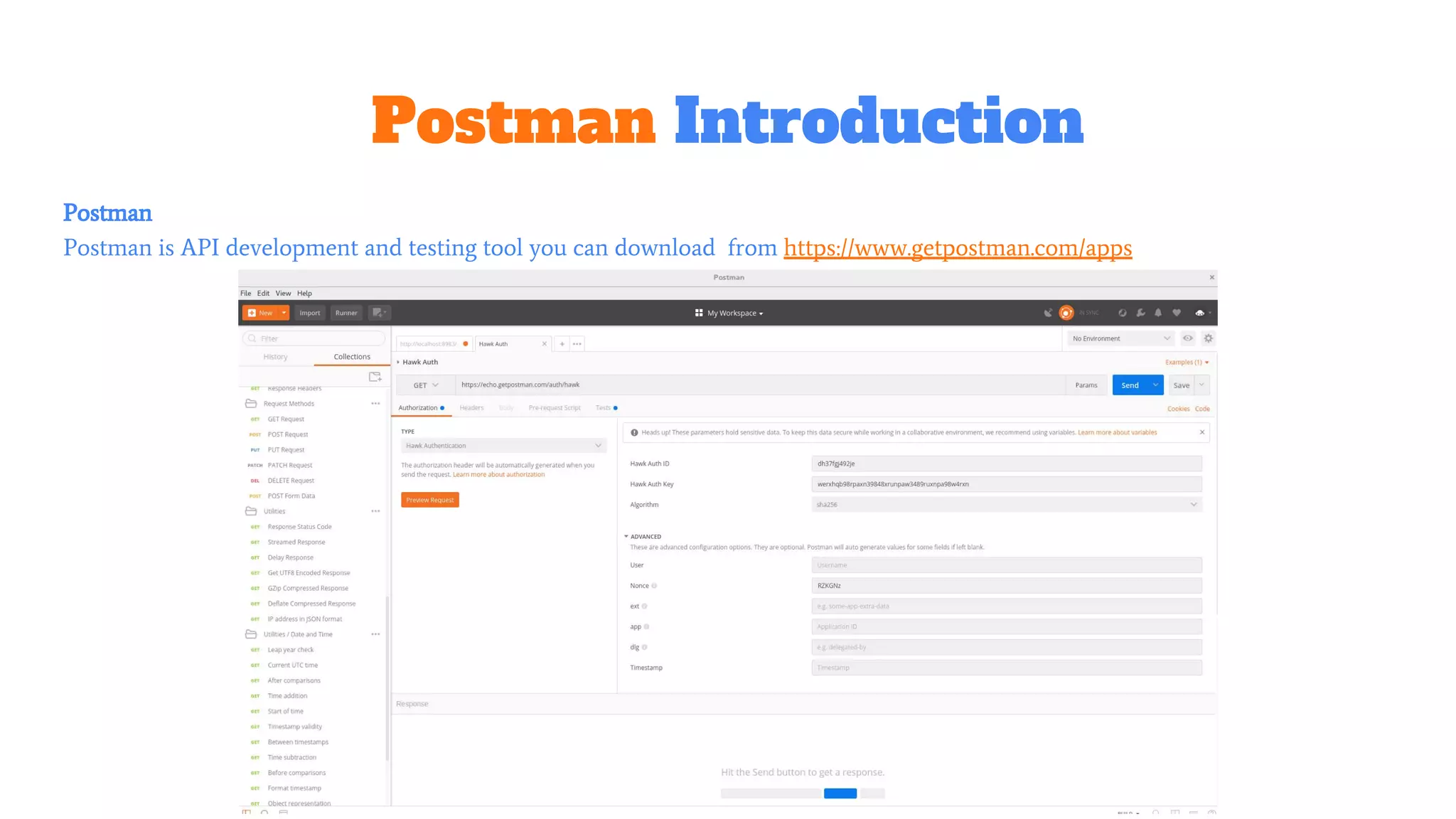Open the New button dropdown arrow
The height and width of the screenshot is (819, 1456).
pyautogui.click(x=284, y=313)
